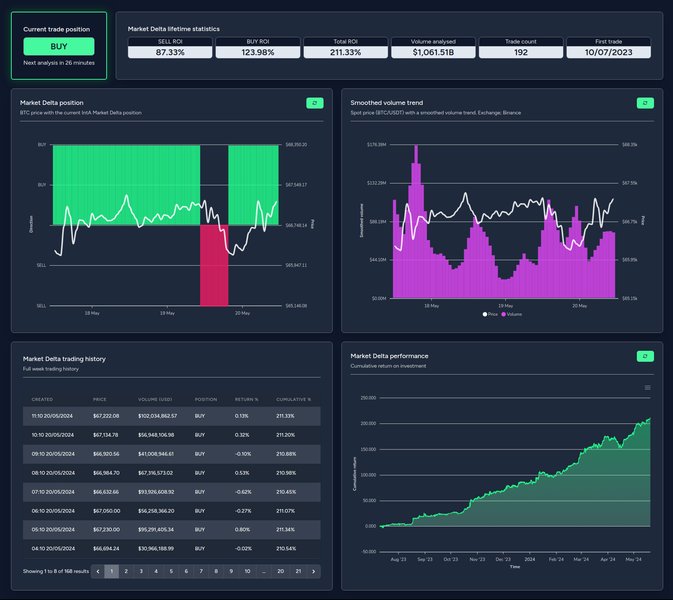Viewport: 673px width, 600px height.
Task: Go to trading history page 3
Action: pyautogui.click(x=141, y=571)
